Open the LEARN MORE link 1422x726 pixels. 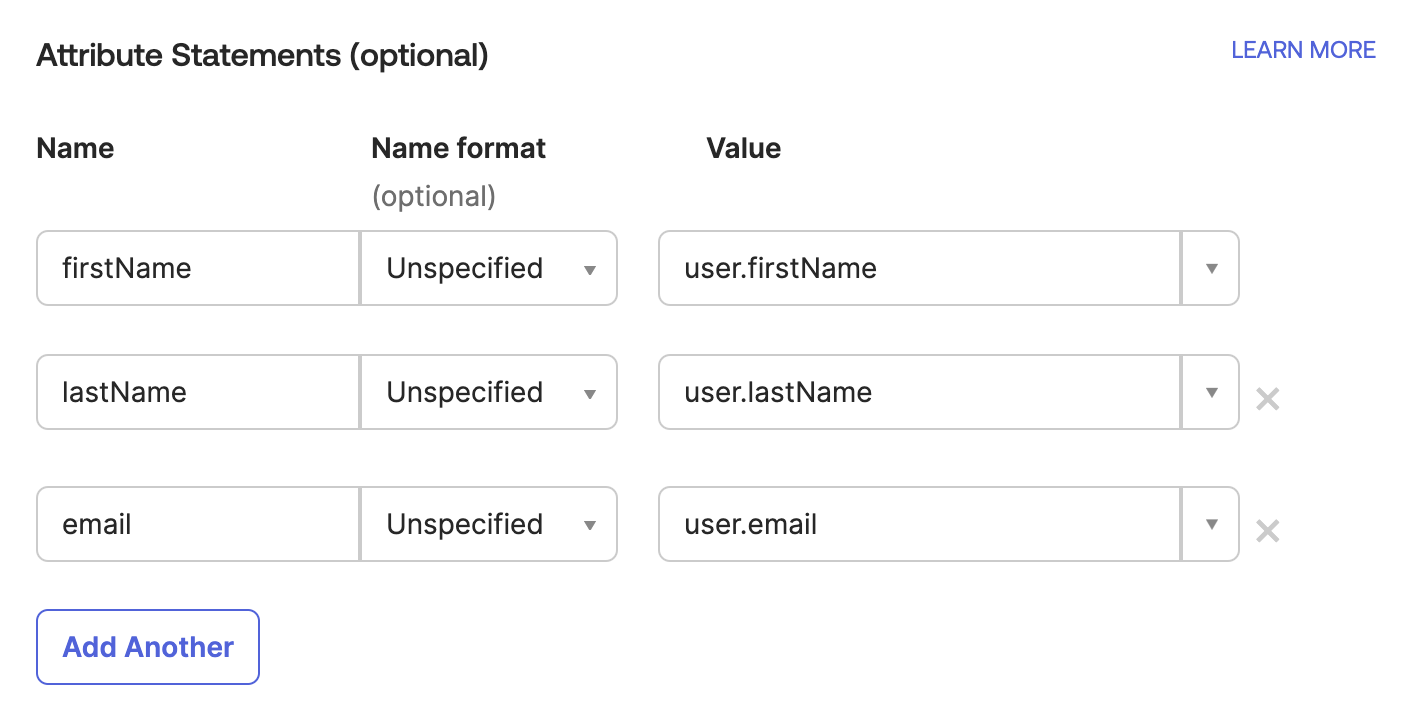coord(1303,50)
